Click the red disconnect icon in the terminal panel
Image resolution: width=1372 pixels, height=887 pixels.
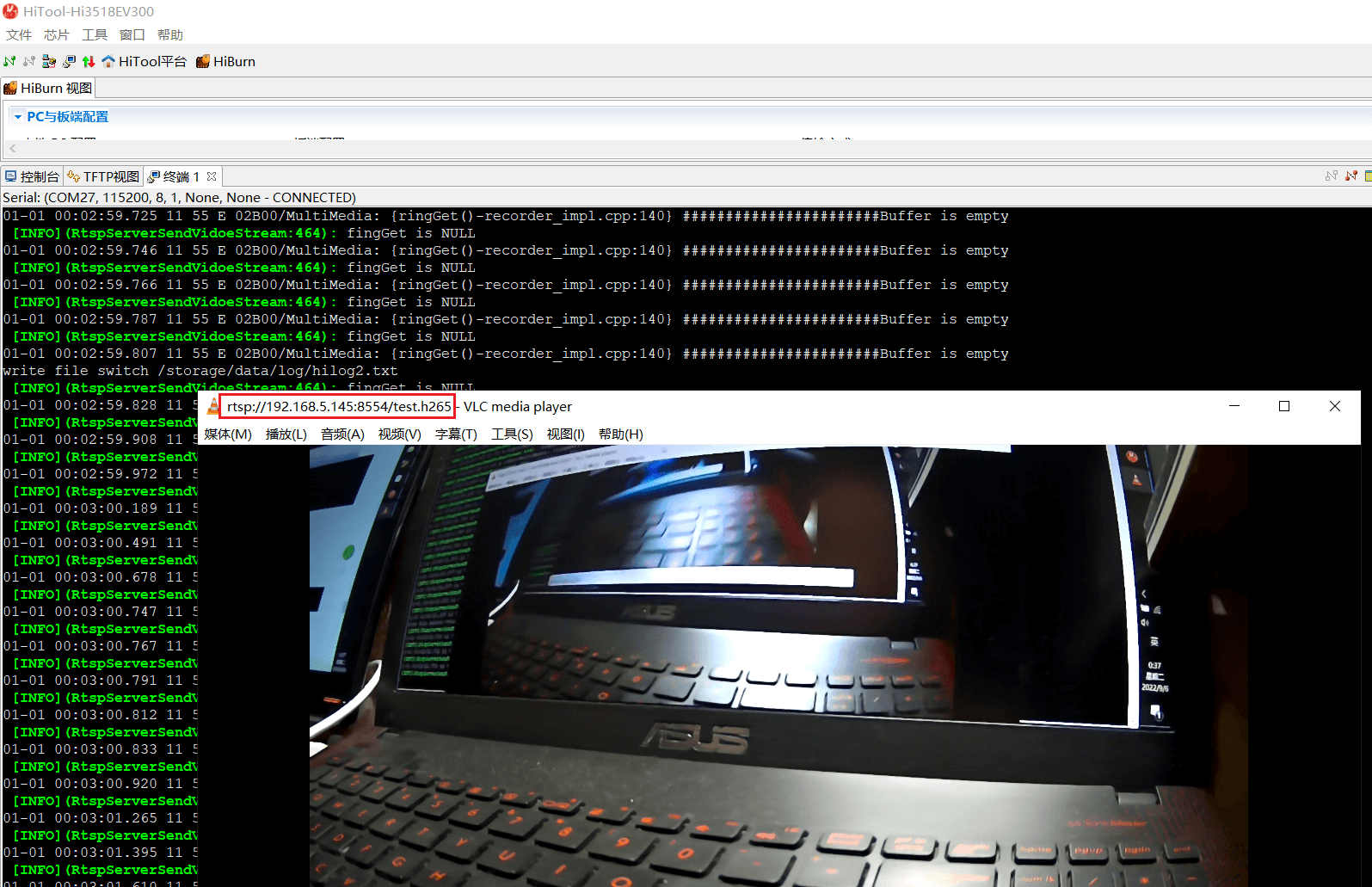pyautogui.click(x=1351, y=176)
